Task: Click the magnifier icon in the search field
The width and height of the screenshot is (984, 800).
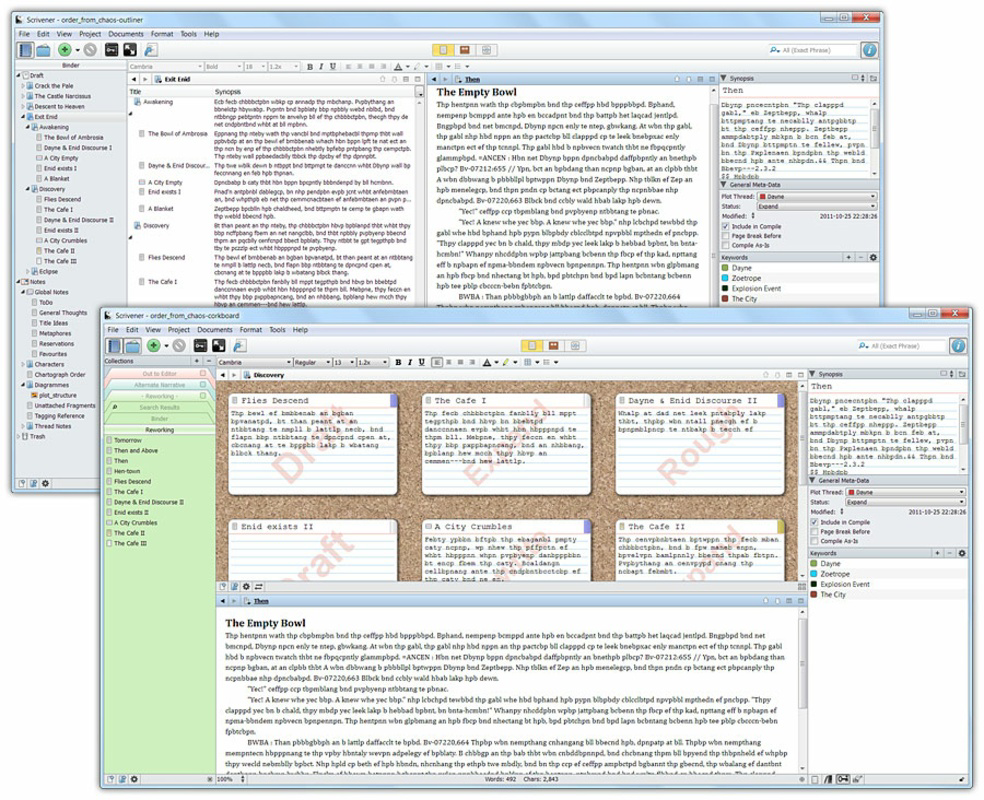Action: click(862, 345)
